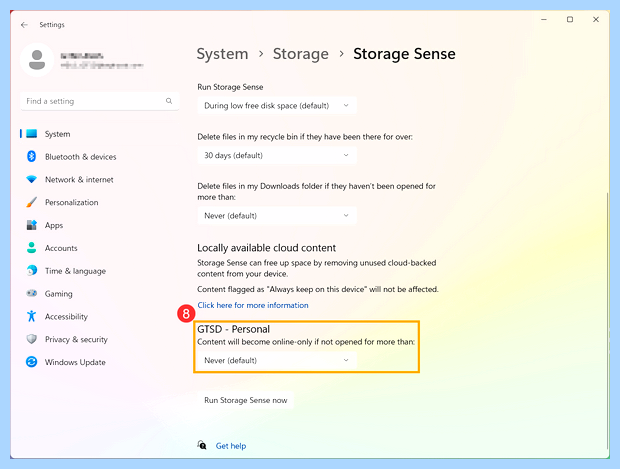Image resolution: width=620 pixels, height=469 pixels.
Task: Click the GTSD - Personal label
Action: point(233,329)
